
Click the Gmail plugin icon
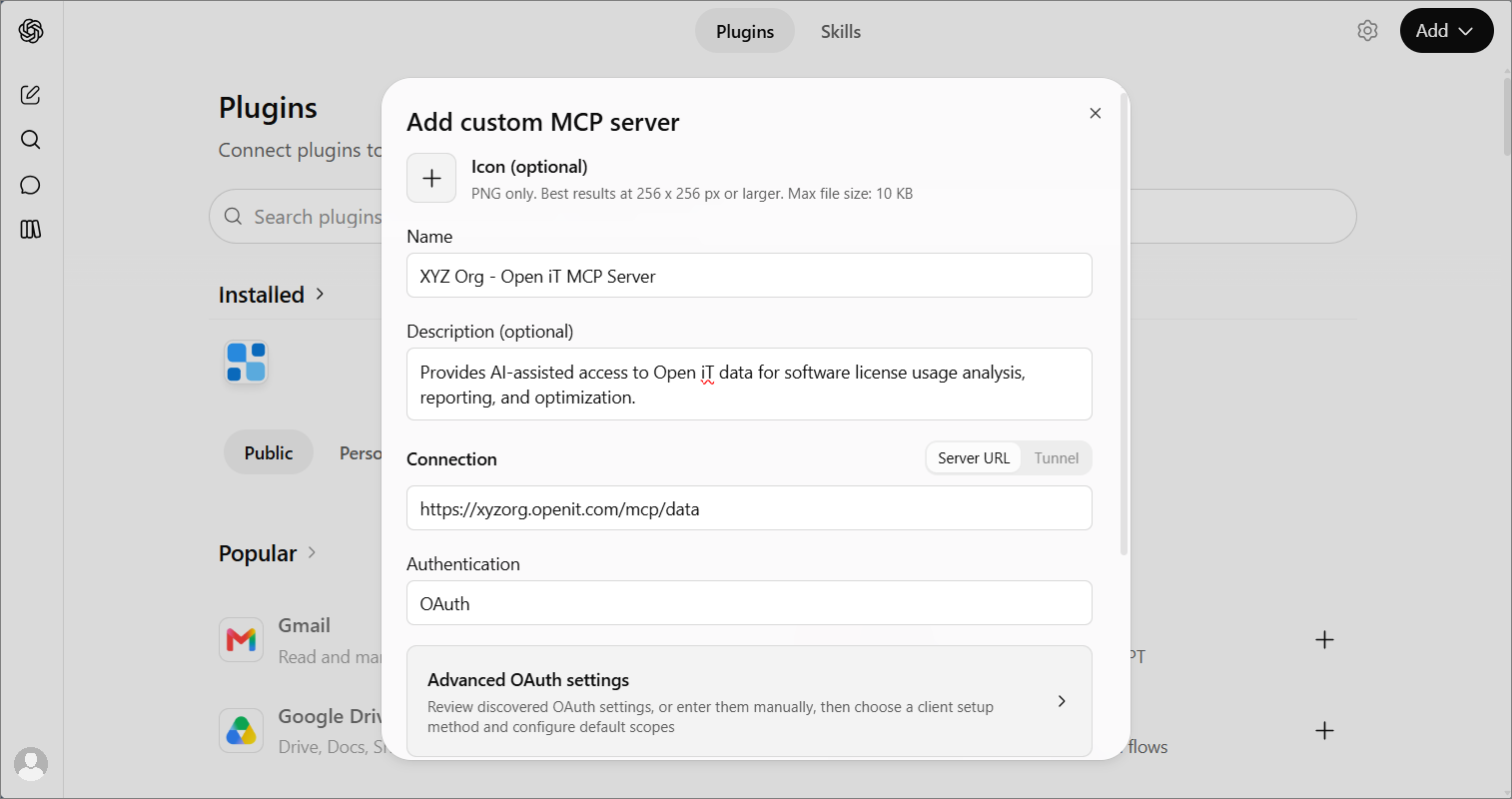pos(241,639)
